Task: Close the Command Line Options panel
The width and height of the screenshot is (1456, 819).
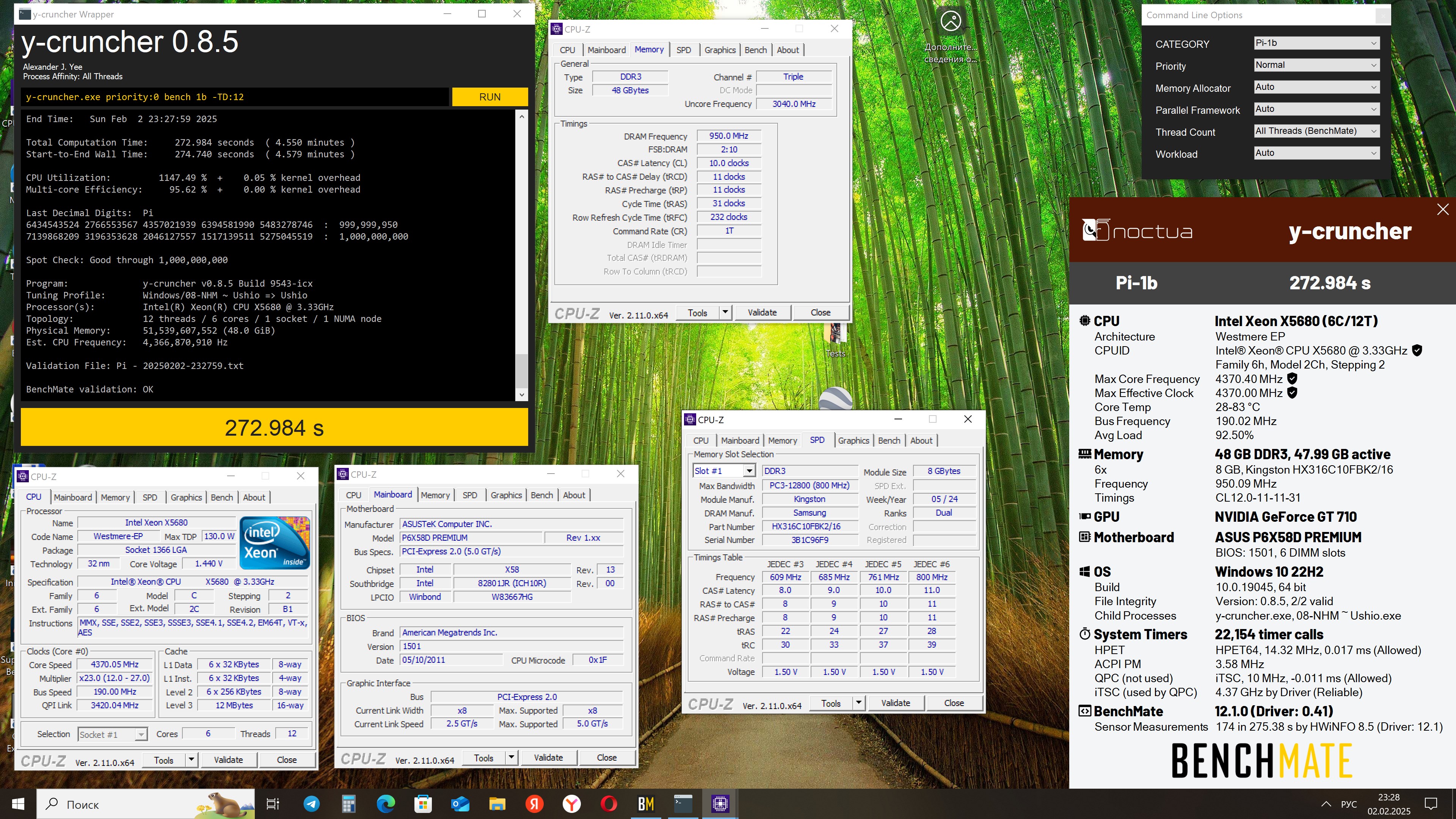Action: click(x=1382, y=15)
